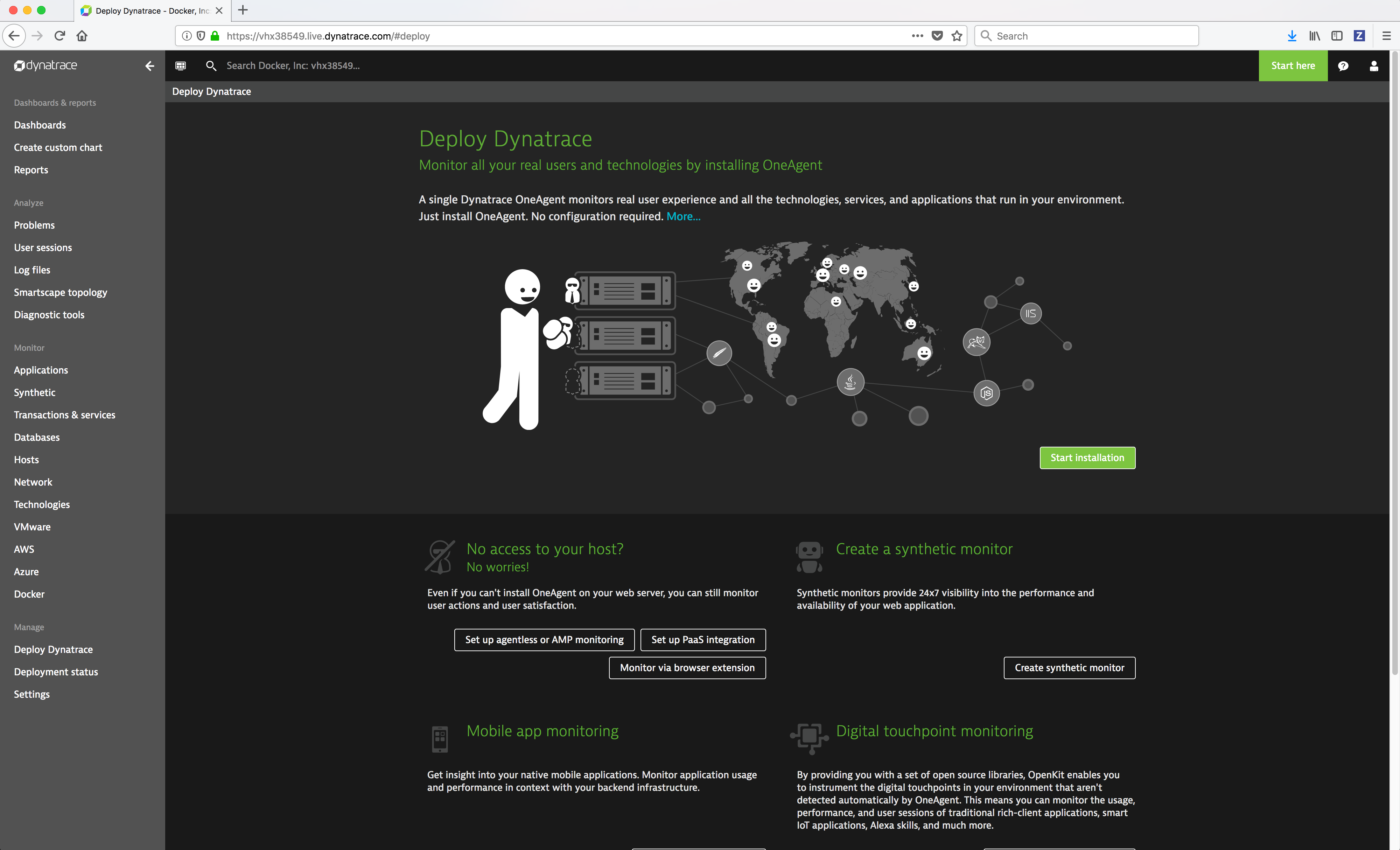This screenshot has width=1400, height=850.
Task: Click the green padlock security icon
Action: click(215, 36)
